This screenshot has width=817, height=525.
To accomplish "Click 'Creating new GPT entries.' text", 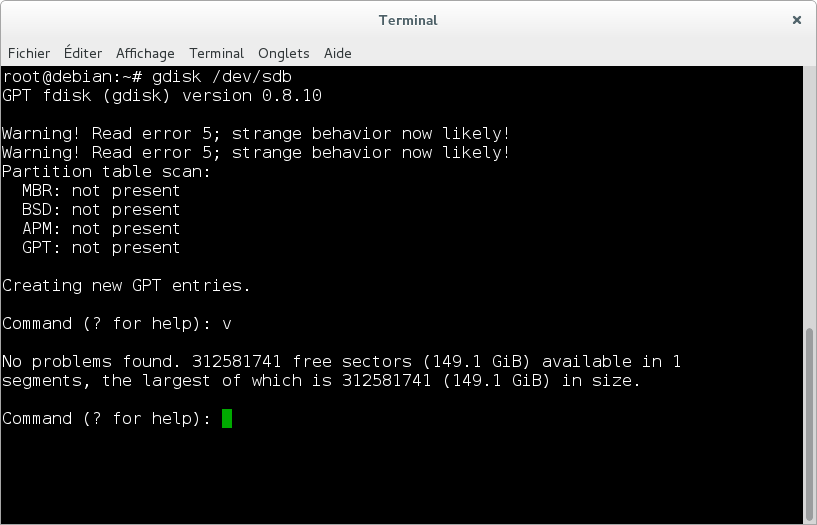I will pyautogui.click(x=126, y=286).
